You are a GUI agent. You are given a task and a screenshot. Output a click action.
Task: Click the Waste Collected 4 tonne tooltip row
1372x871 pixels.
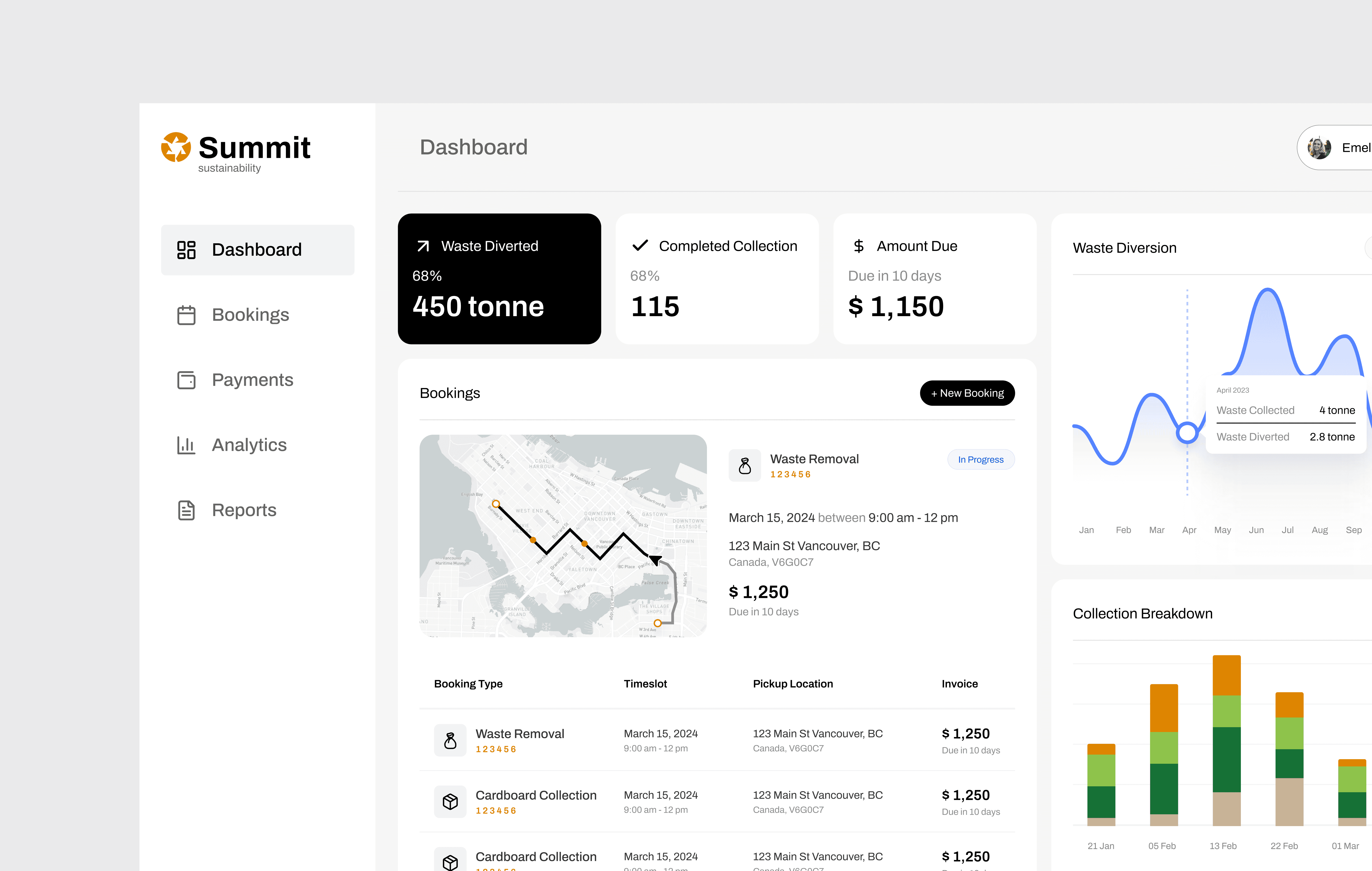tap(1285, 410)
